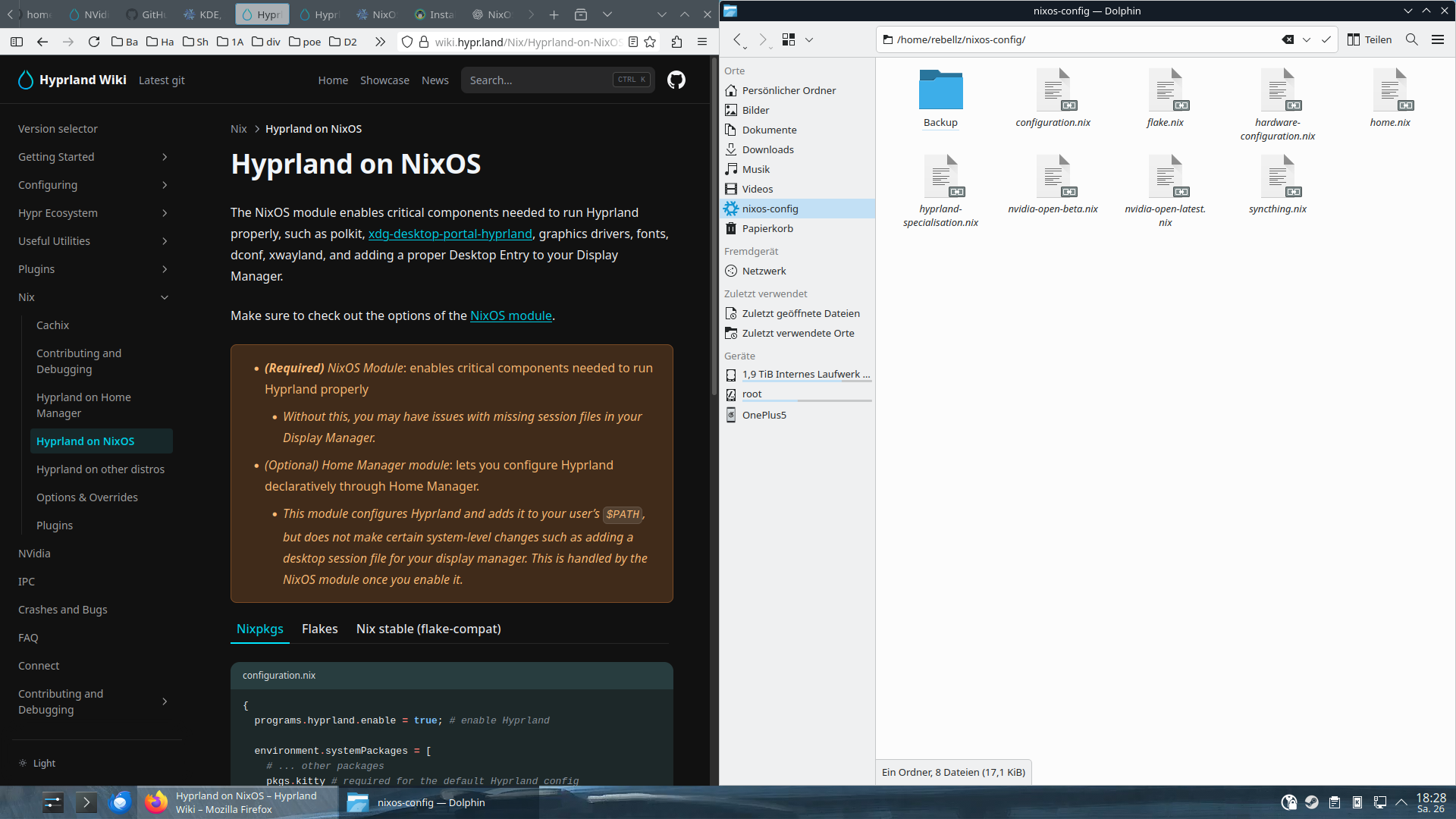Toggle the Light theme switch
The width and height of the screenshot is (1456, 819).
click(x=37, y=763)
